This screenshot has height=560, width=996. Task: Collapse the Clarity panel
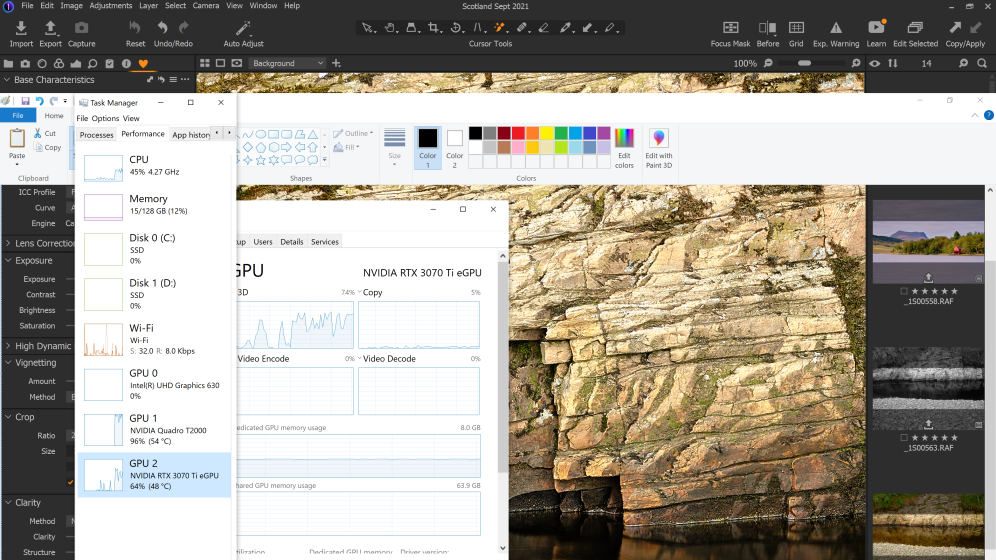pos(8,502)
